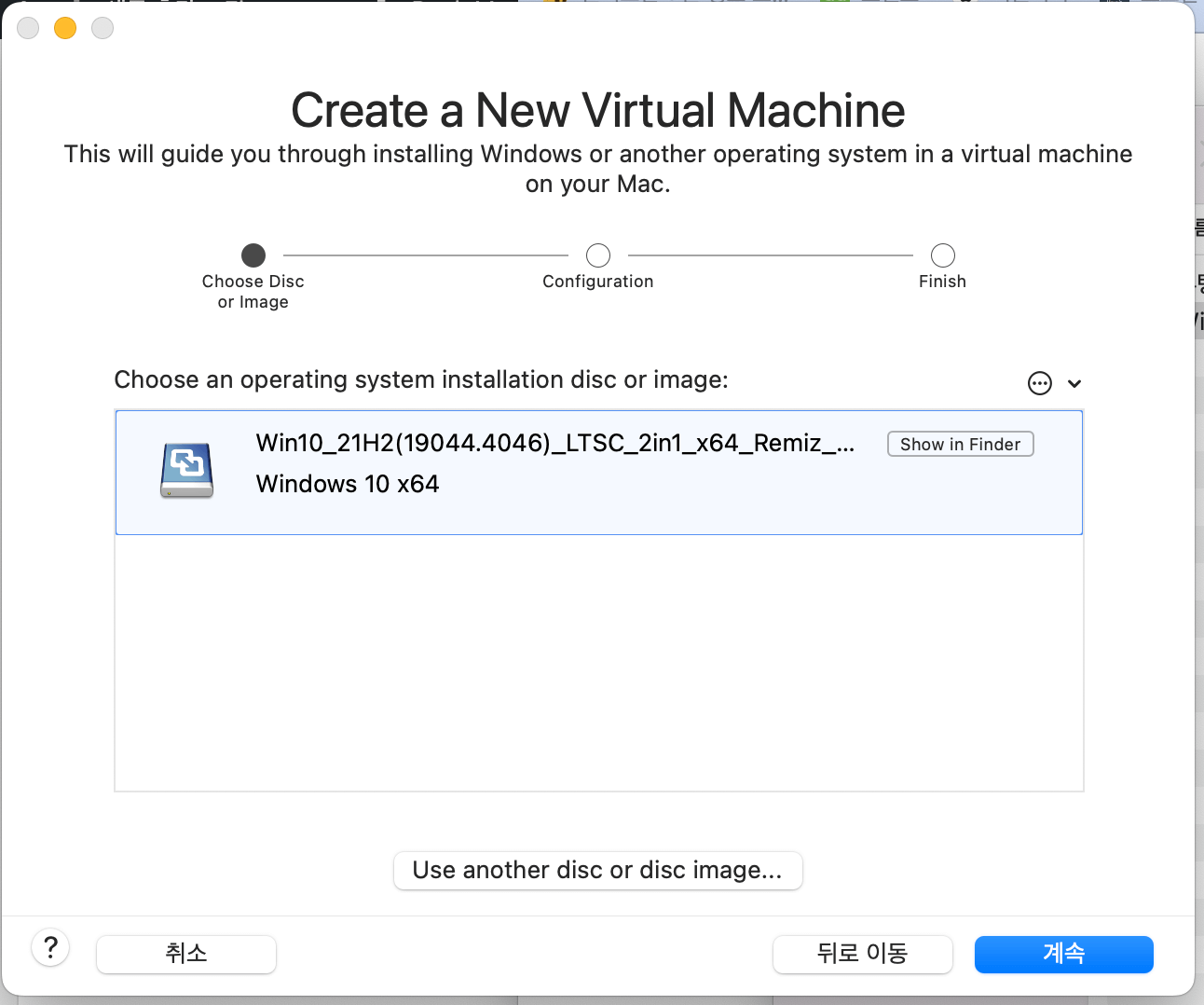The image size is (1204, 1005).
Task: Click the 취소 cancel button
Action: 186,954
